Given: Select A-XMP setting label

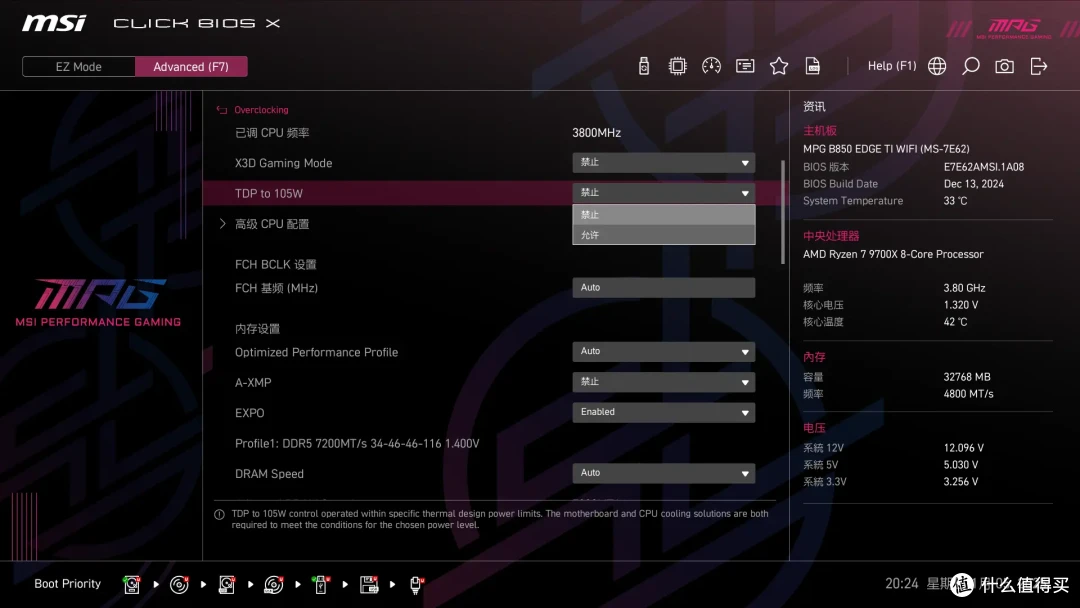Looking at the screenshot, I should pos(253,383).
